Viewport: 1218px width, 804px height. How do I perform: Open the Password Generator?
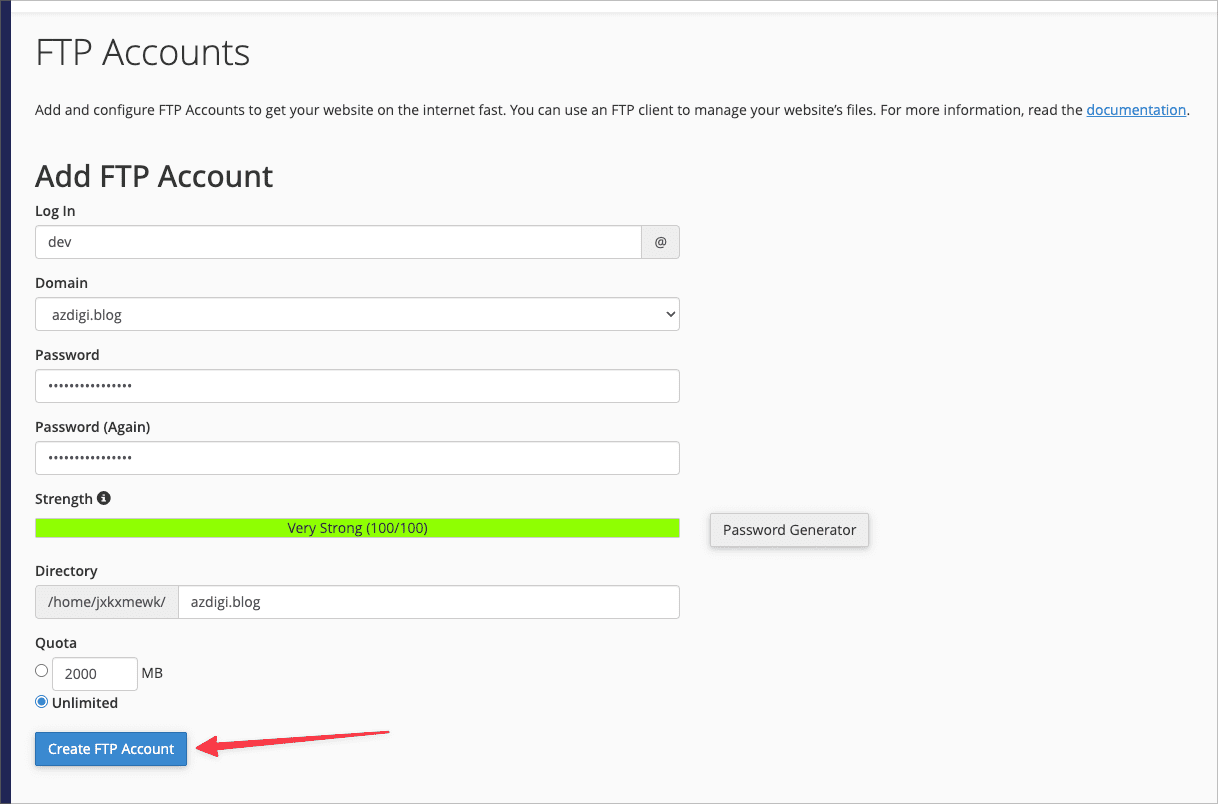pyautogui.click(x=789, y=530)
